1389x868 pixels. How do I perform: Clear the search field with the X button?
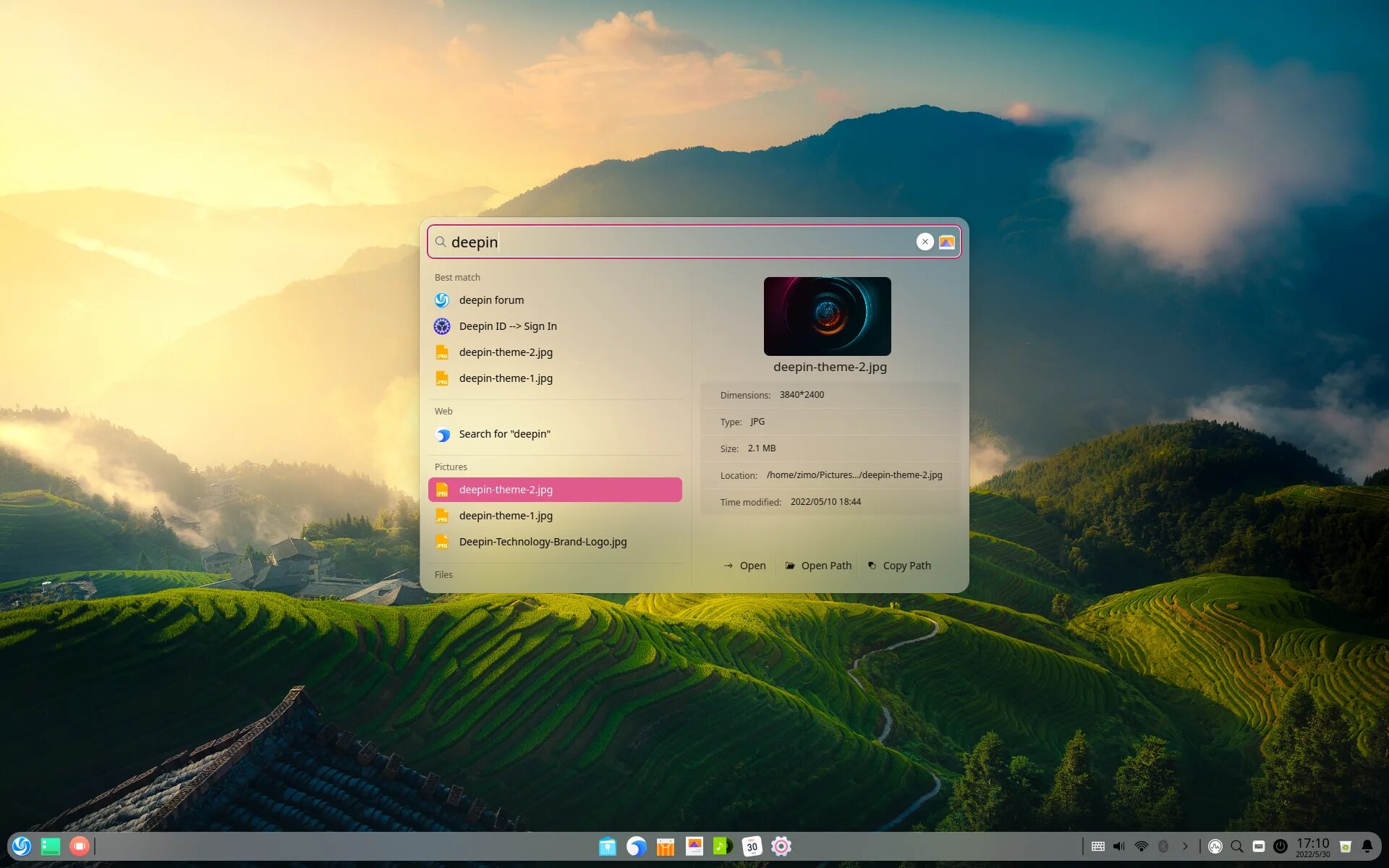(925, 242)
